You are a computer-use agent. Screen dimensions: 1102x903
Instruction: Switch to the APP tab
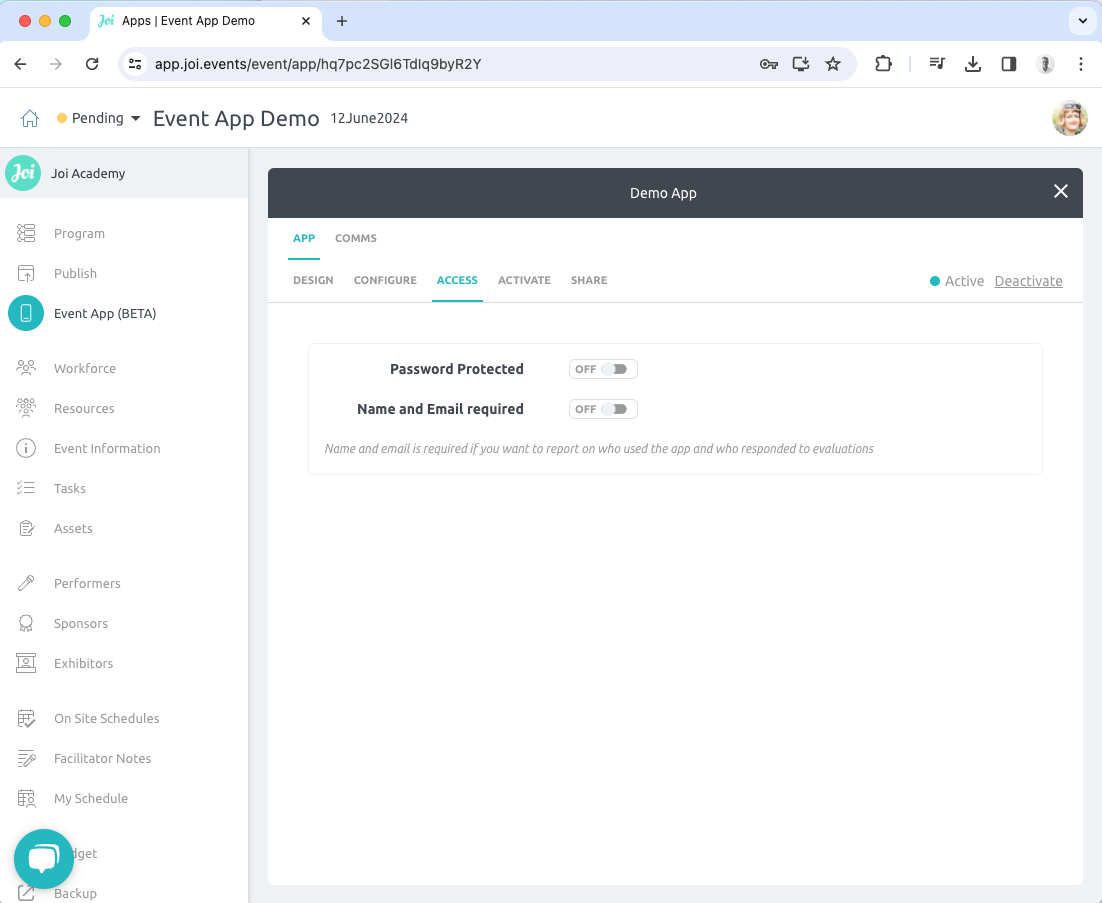(x=304, y=238)
